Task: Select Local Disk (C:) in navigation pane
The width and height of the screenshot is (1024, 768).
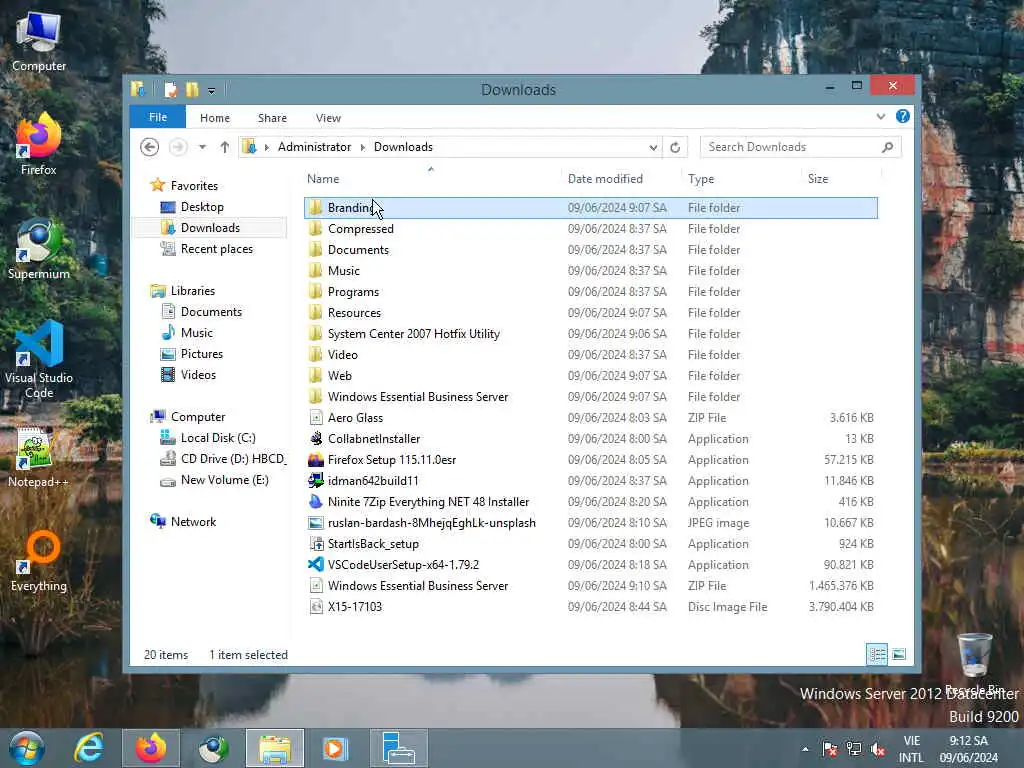Action: (217, 438)
